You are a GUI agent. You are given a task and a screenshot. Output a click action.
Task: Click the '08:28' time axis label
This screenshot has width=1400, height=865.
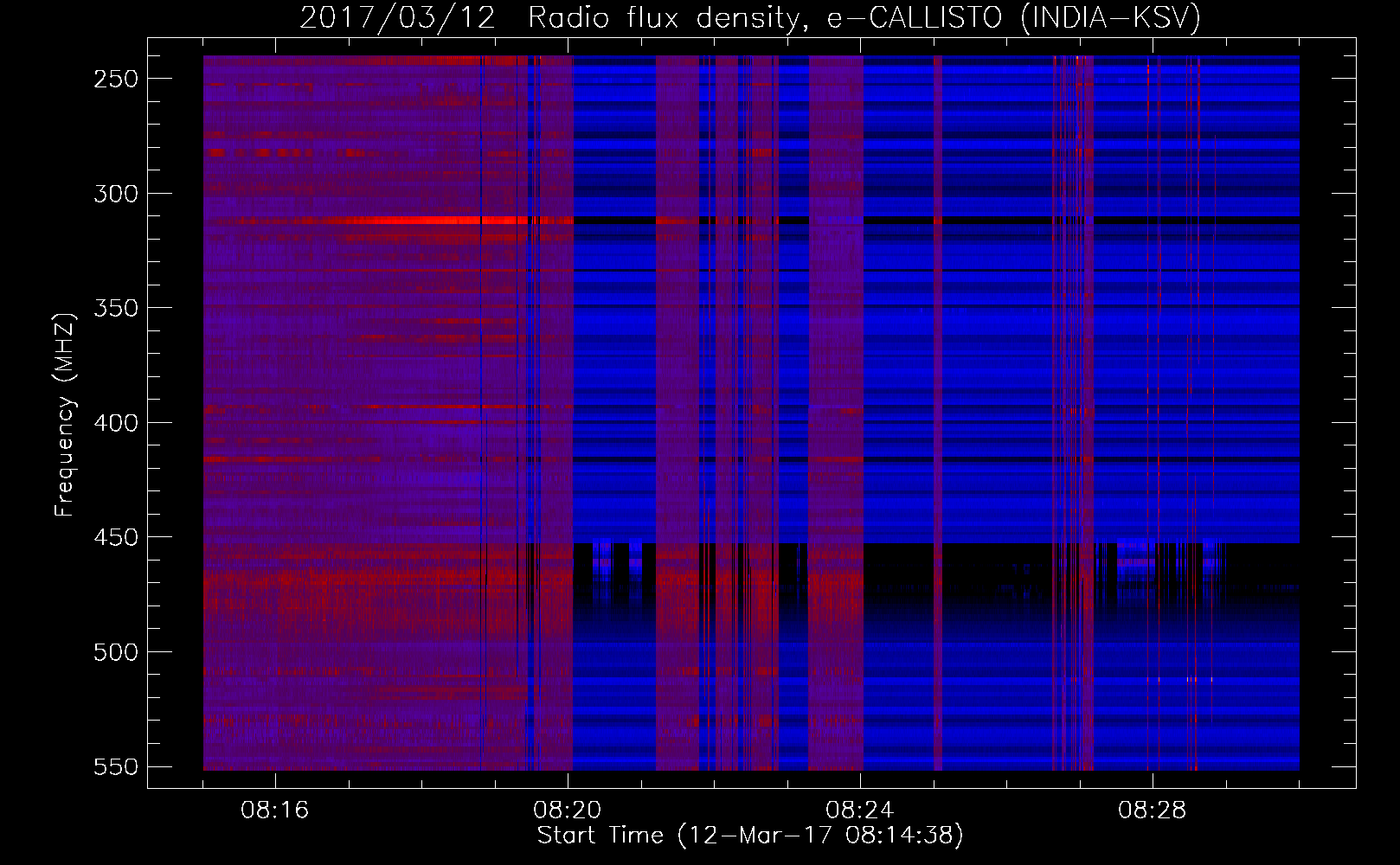pos(1153,811)
